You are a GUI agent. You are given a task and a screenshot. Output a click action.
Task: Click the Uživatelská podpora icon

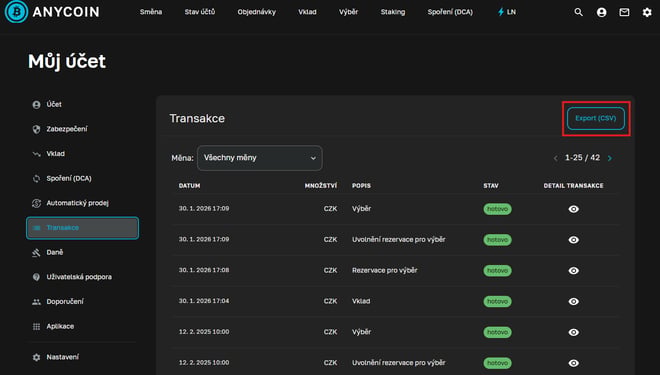pyautogui.click(x=37, y=277)
